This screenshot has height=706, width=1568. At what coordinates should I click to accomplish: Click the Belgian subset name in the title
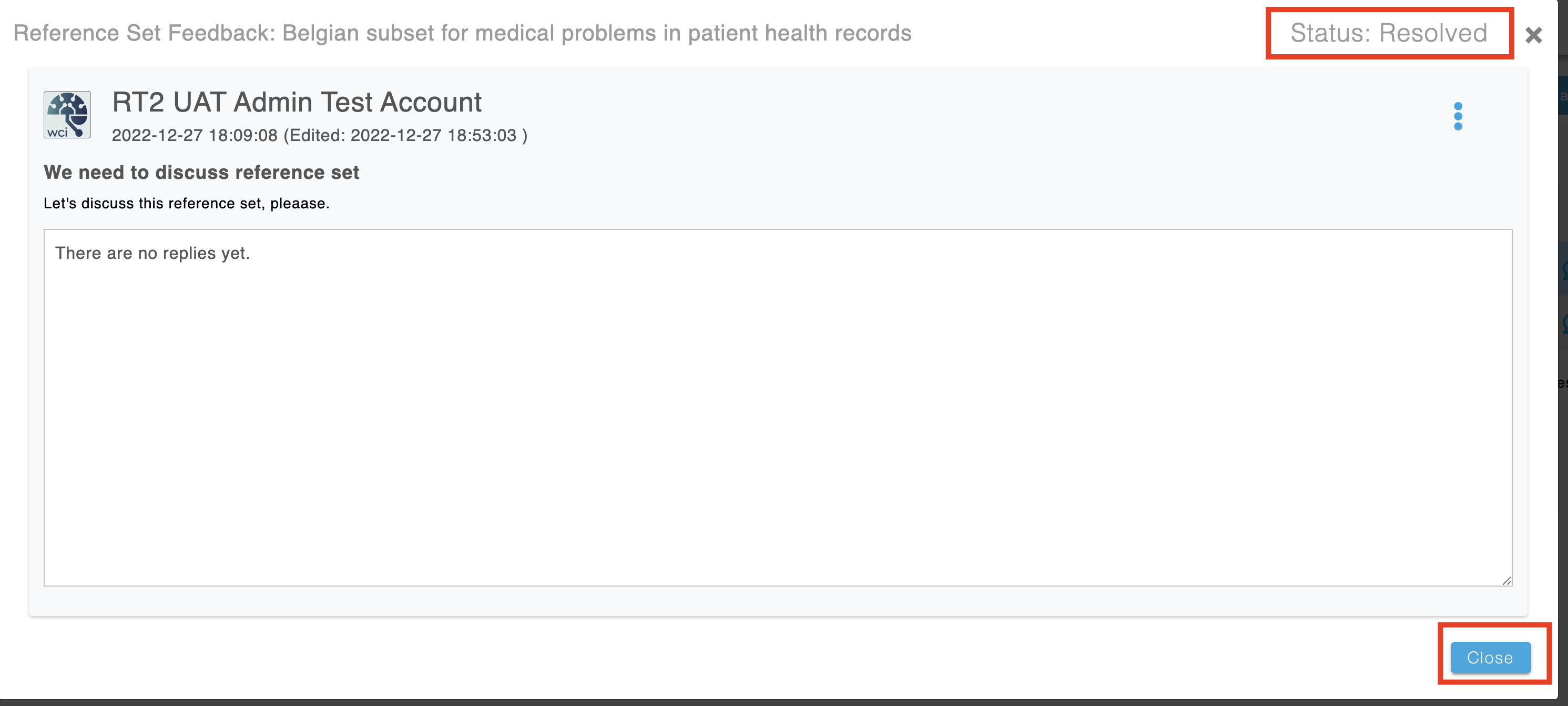(x=596, y=33)
